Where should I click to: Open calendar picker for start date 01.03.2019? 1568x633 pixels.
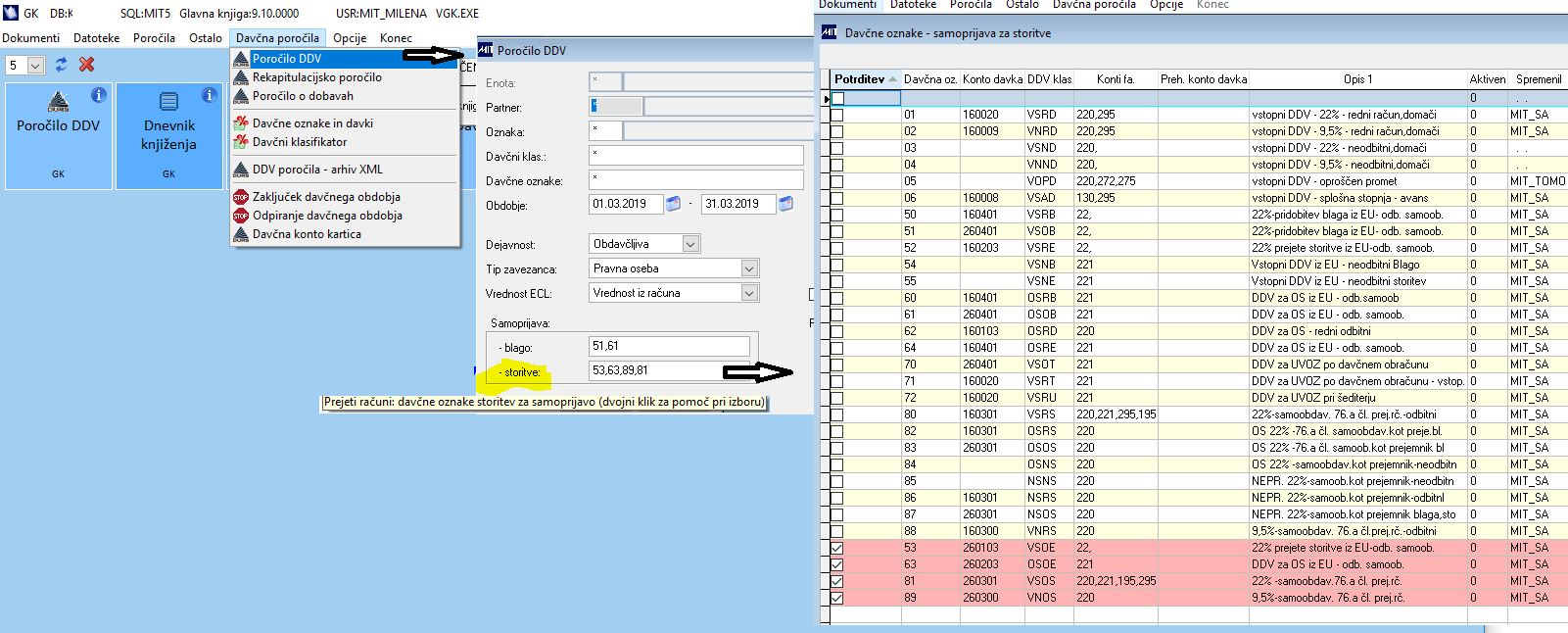point(673,204)
